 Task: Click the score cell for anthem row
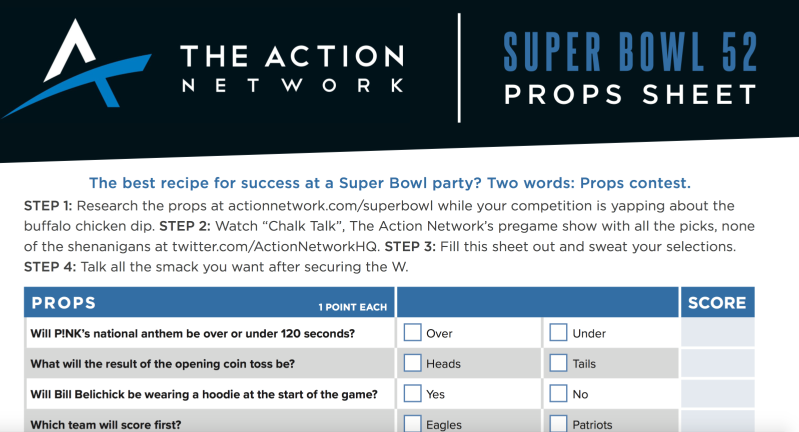pos(717,333)
